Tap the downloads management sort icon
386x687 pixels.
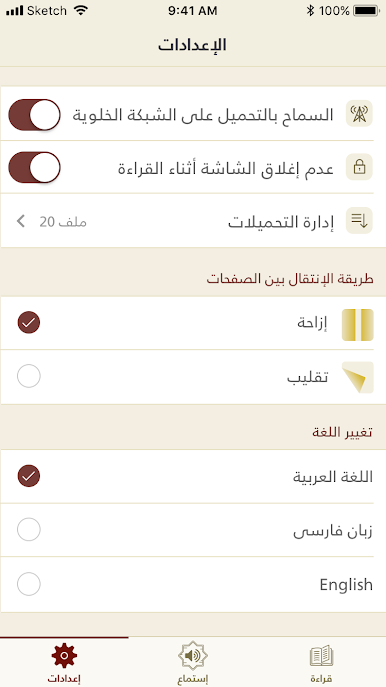tap(359, 221)
